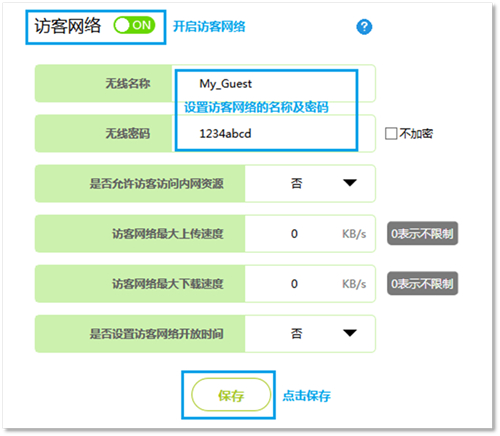
Task: Toggle the 访客网络 ON switch
Action: pos(134,25)
